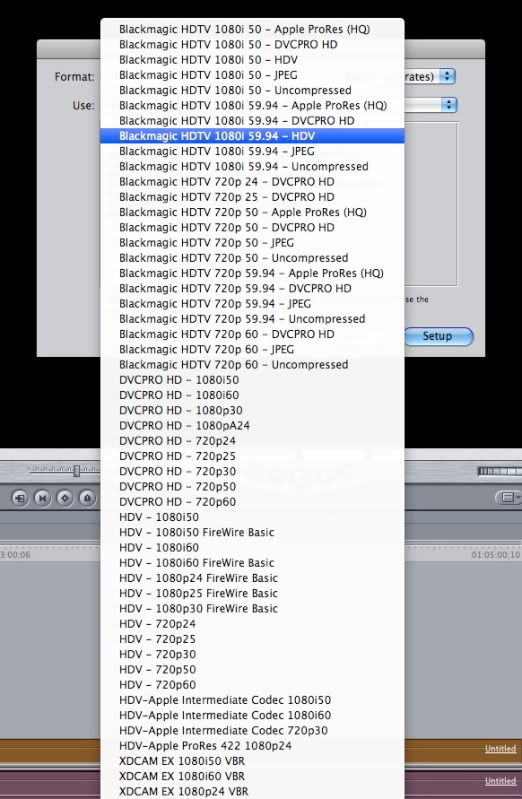Pick the plain HDV – 1080i50 entry
522x799 pixels.
[x=252, y=518]
